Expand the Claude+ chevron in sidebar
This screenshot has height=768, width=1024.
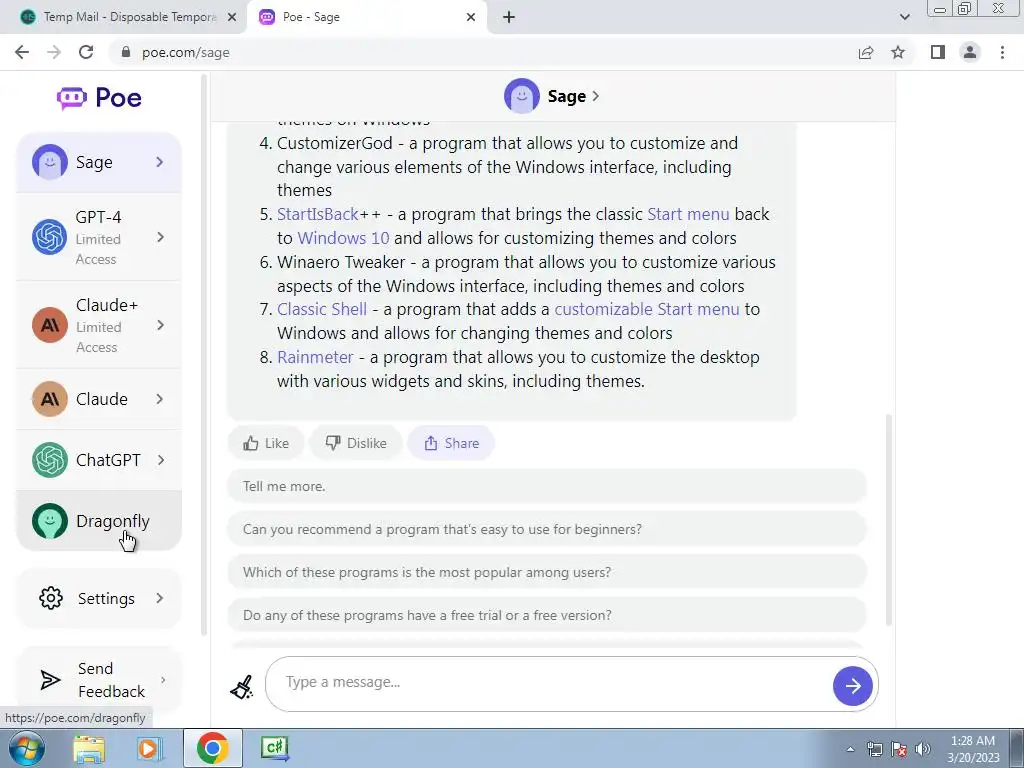click(x=160, y=325)
